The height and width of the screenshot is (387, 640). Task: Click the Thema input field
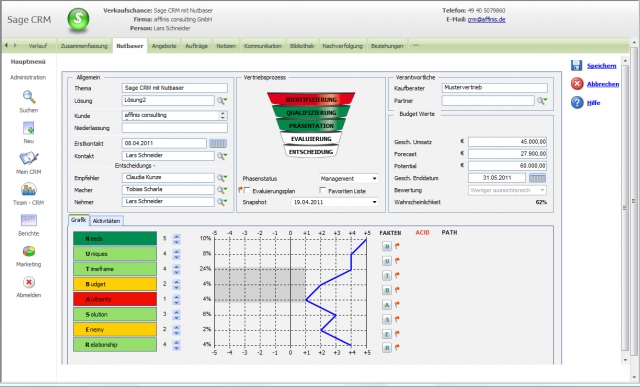[175, 88]
